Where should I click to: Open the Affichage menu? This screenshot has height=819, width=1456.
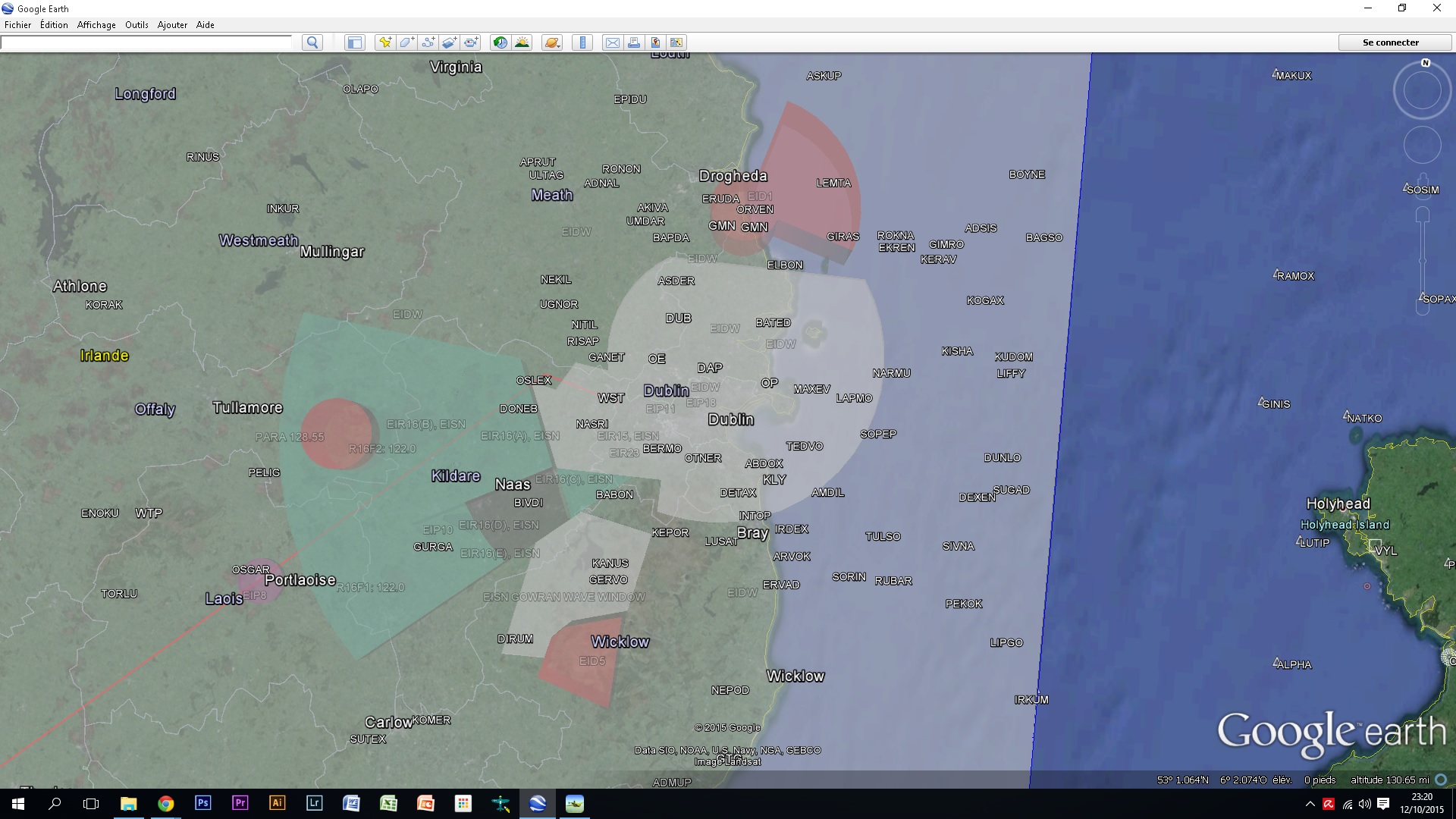[96, 25]
